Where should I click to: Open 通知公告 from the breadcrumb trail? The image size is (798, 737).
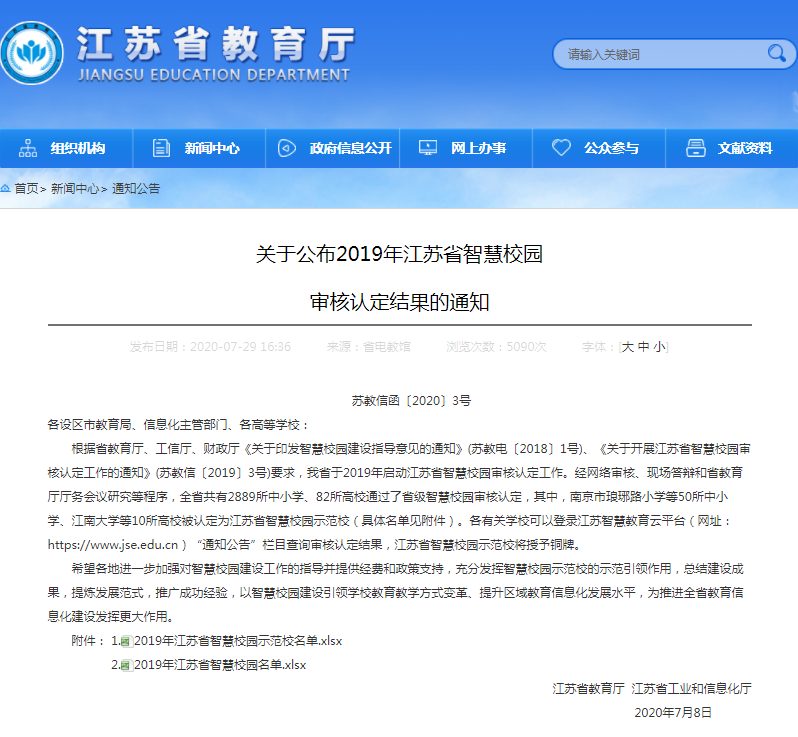click(x=136, y=188)
